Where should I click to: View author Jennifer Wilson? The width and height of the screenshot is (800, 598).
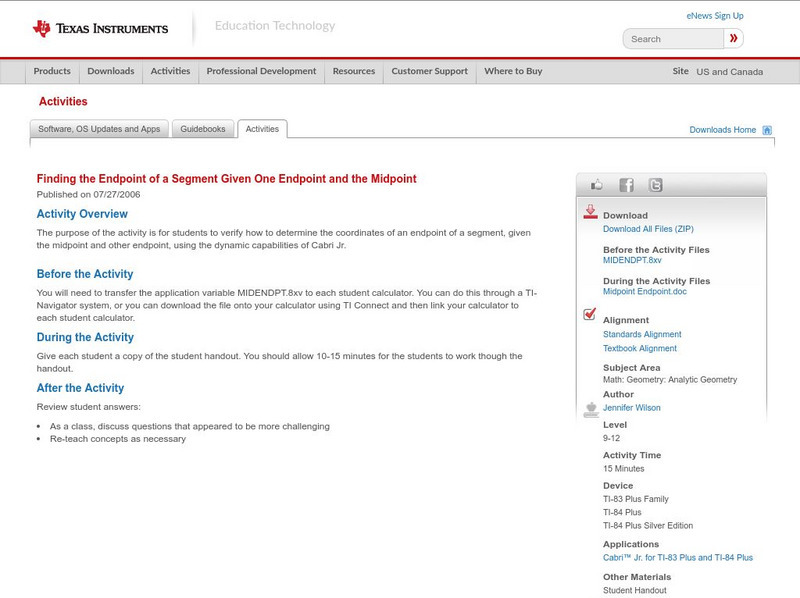pos(632,408)
